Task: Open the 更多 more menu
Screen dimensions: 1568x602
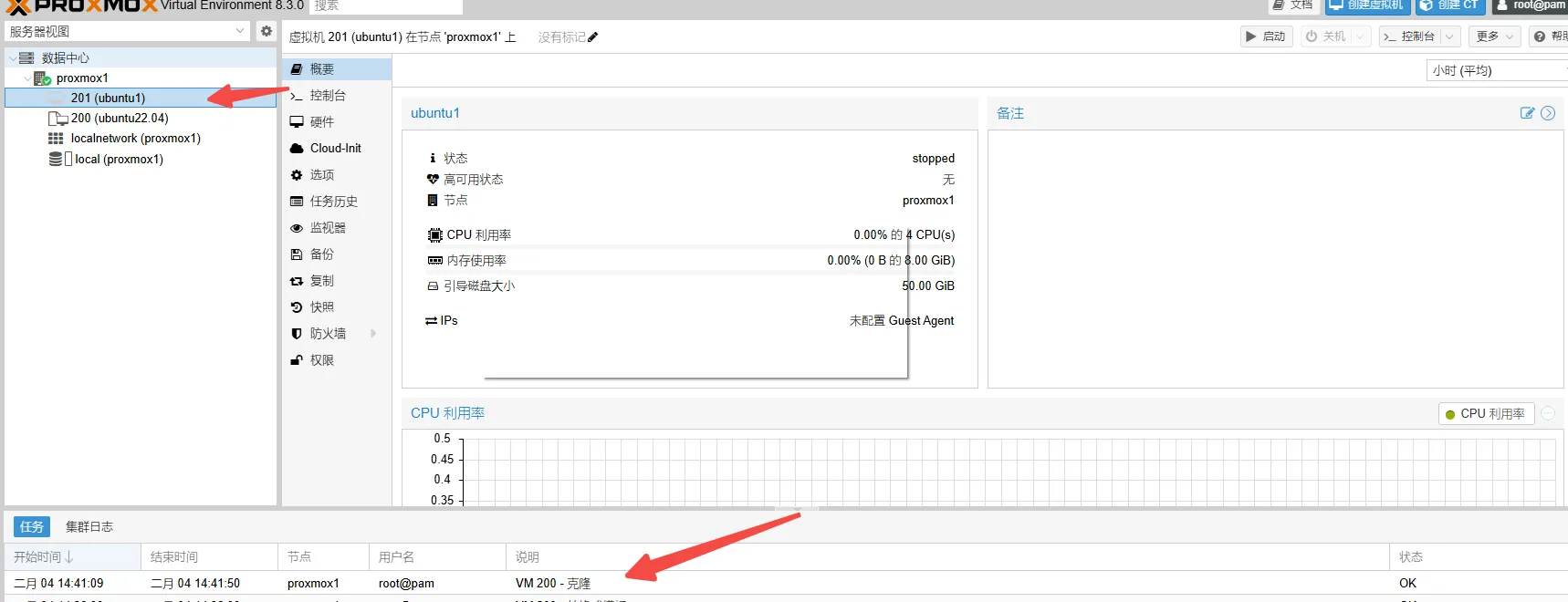Action: pyautogui.click(x=1494, y=36)
